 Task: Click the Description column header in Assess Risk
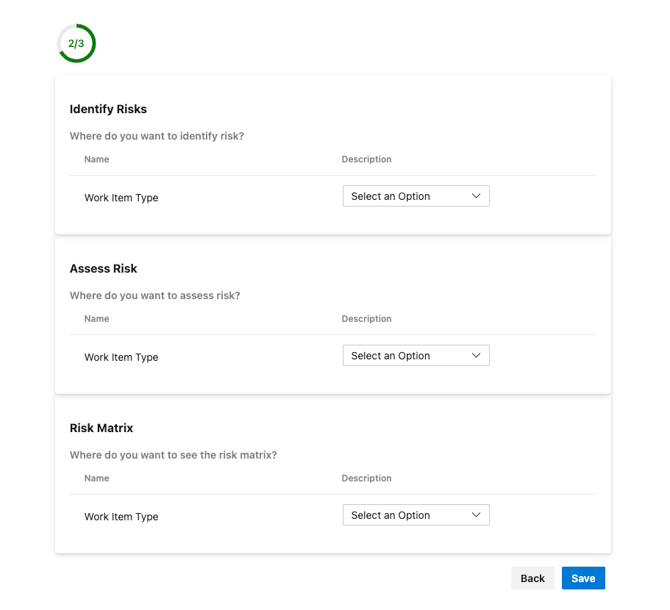coord(366,319)
